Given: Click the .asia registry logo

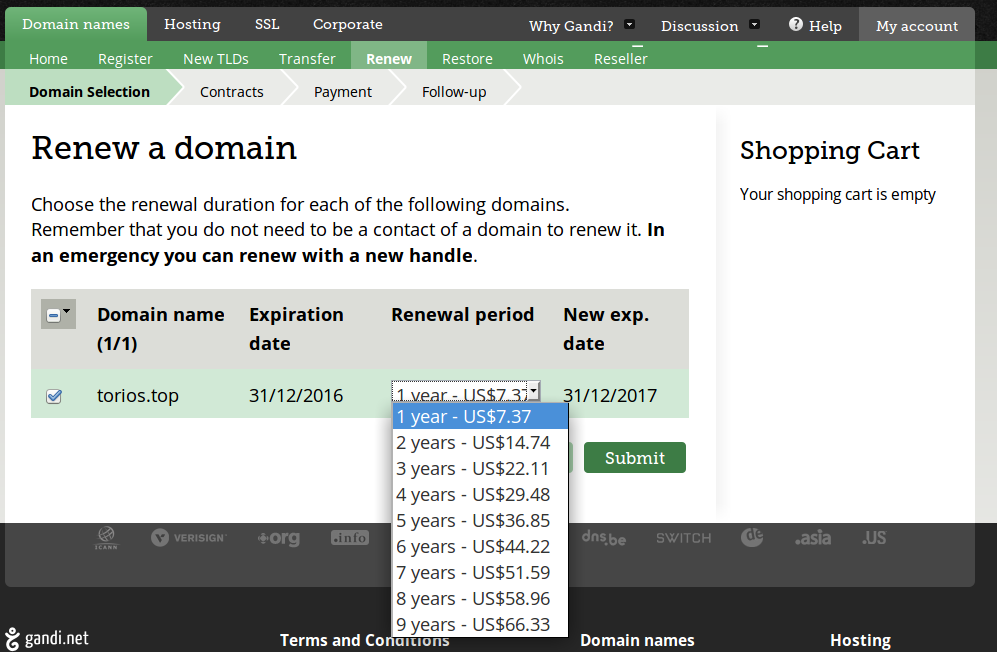Looking at the screenshot, I should click(812, 538).
